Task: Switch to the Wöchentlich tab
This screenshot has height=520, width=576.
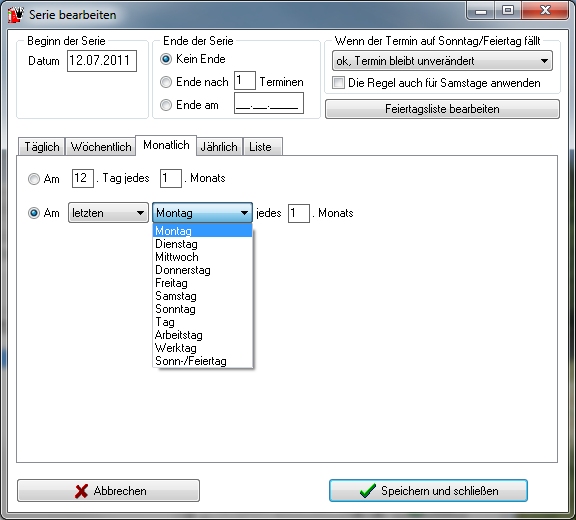Action: 101,147
